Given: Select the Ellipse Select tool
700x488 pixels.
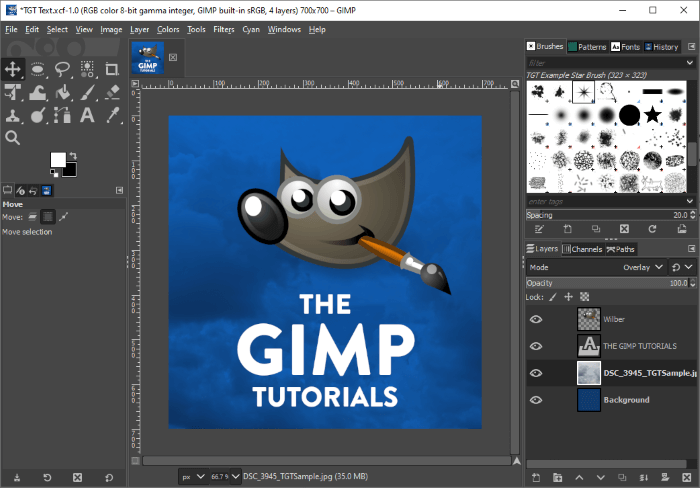Looking at the screenshot, I should pos(38,69).
